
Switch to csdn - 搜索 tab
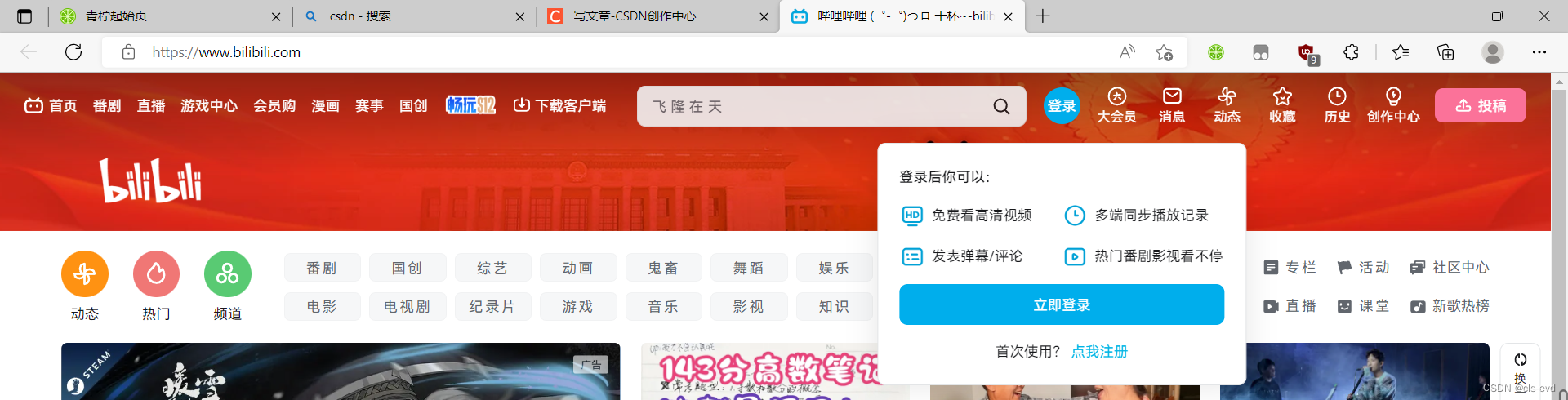414,16
